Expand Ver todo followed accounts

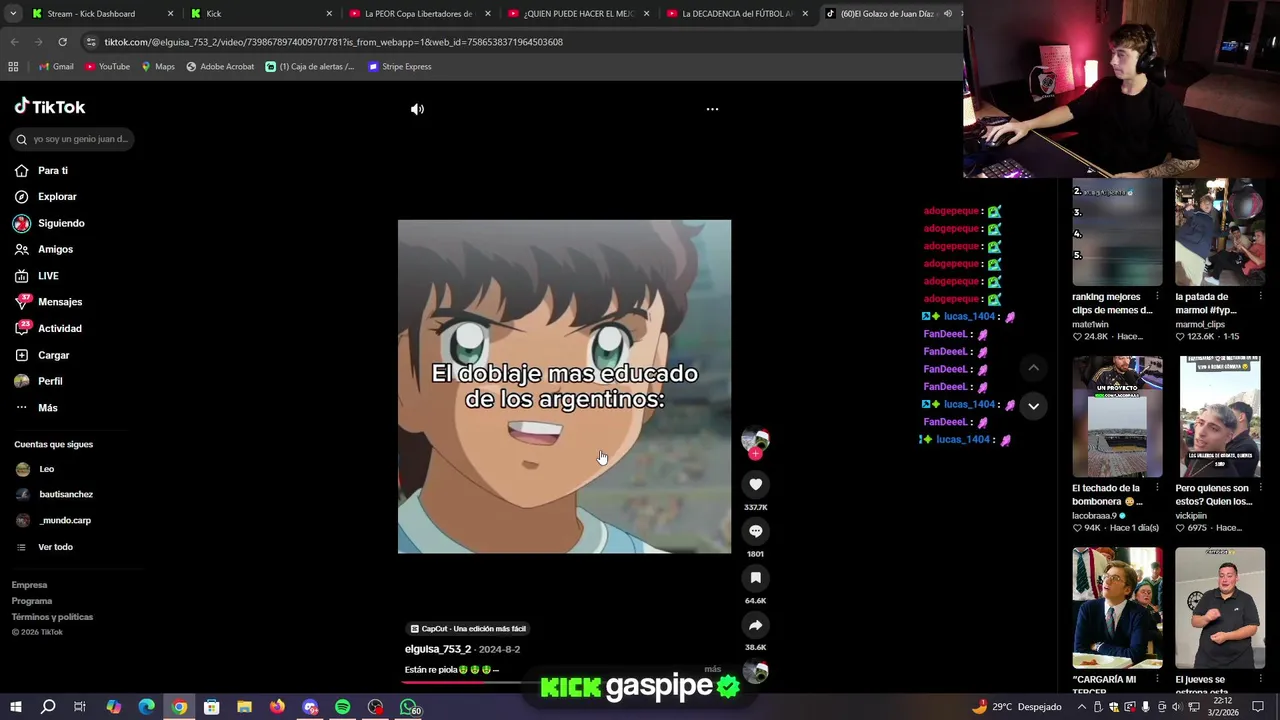tap(45, 547)
